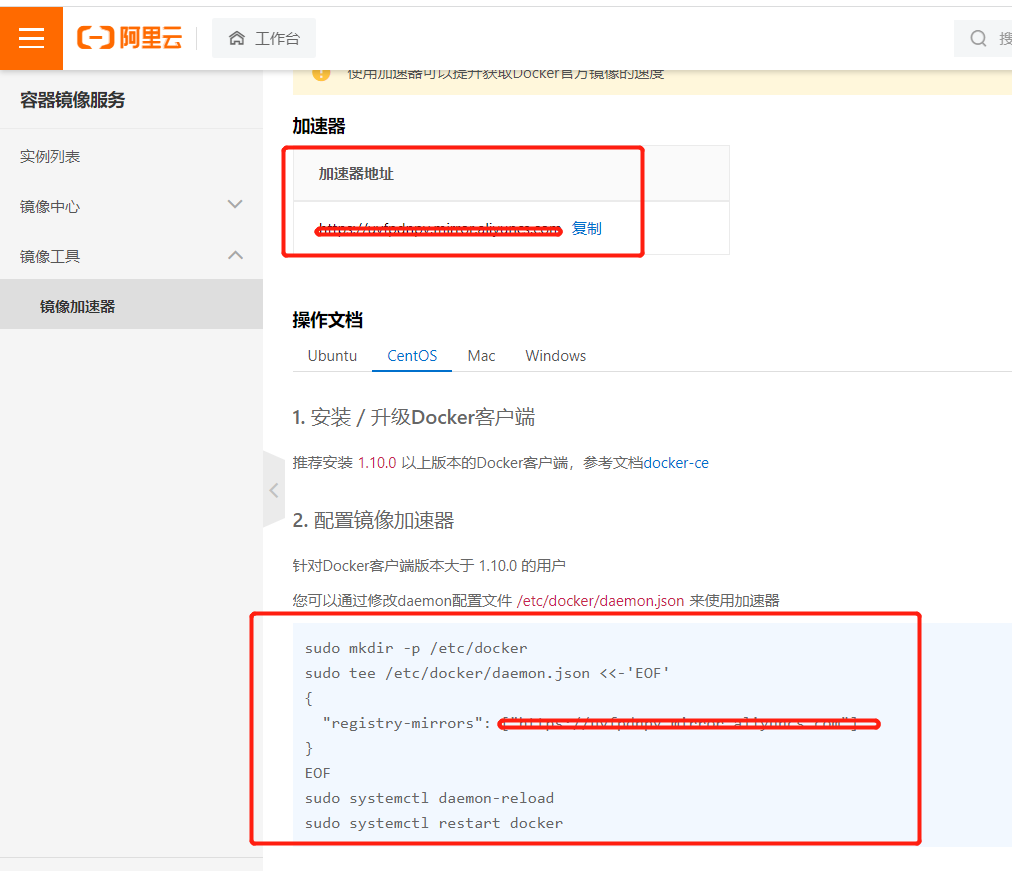
Task: Click the 1.10.0 version text in red
Action: click(x=377, y=463)
